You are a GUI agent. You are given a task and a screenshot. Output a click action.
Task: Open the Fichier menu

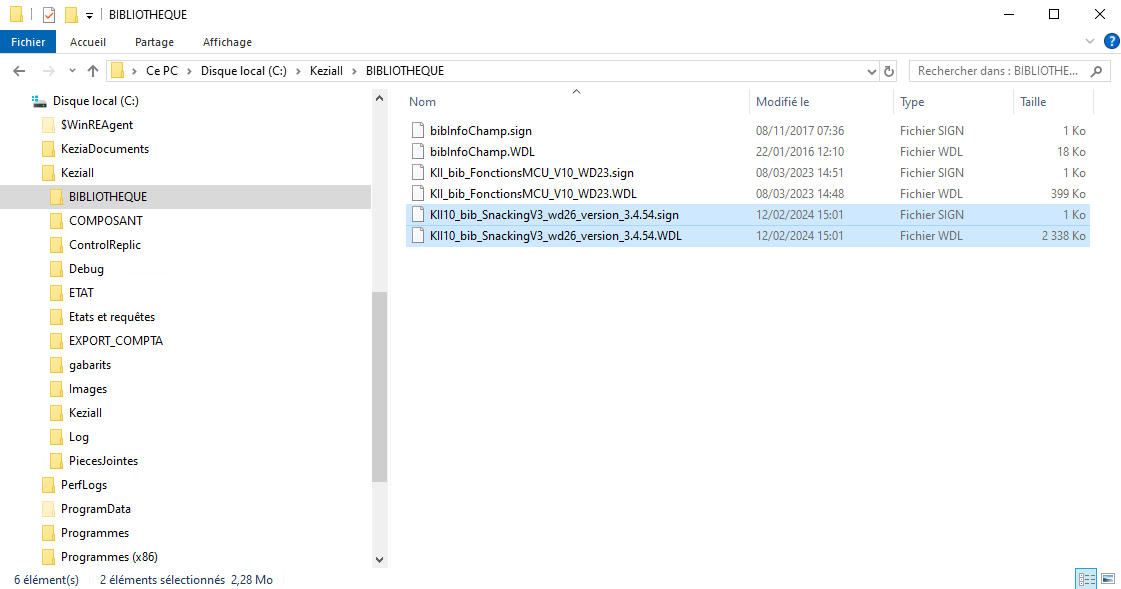point(29,42)
